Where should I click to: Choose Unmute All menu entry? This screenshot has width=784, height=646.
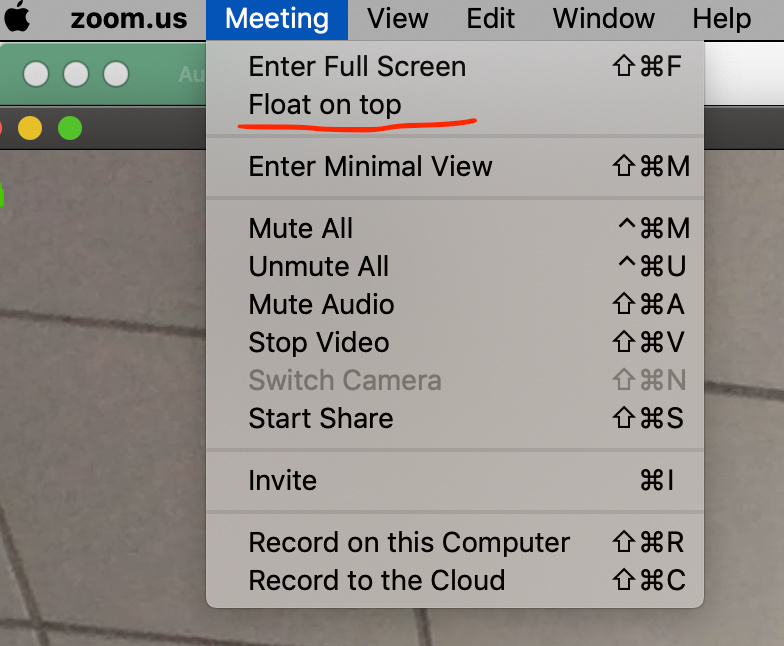(x=455, y=266)
